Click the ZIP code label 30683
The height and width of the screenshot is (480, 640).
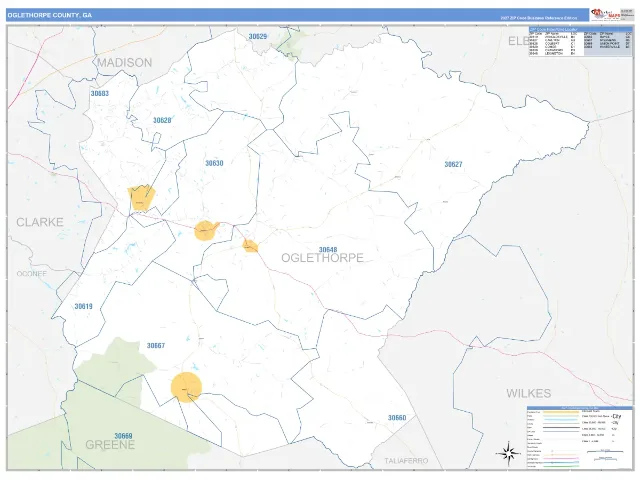click(100, 93)
